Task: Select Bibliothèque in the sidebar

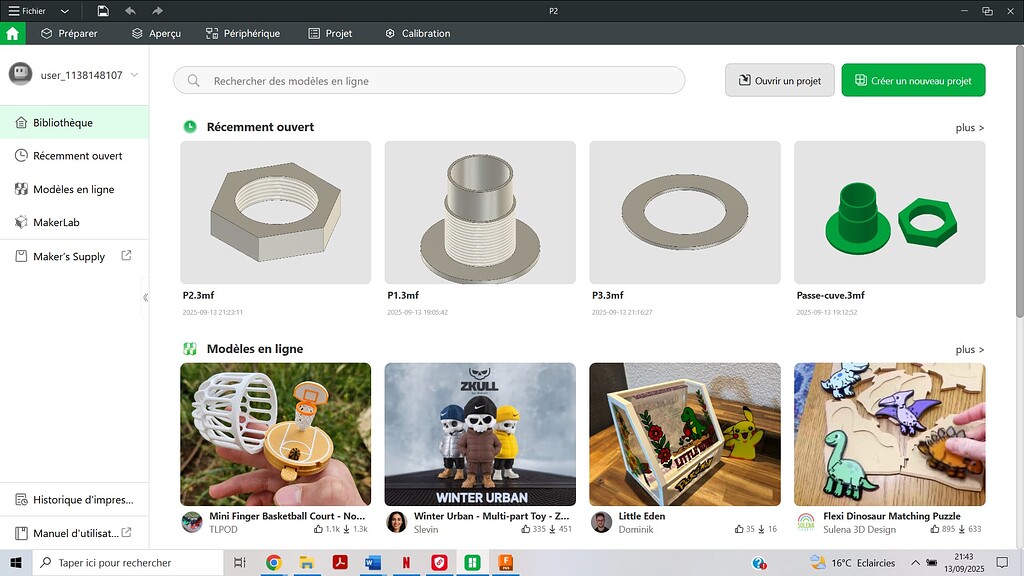Action: [x=74, y=122]
